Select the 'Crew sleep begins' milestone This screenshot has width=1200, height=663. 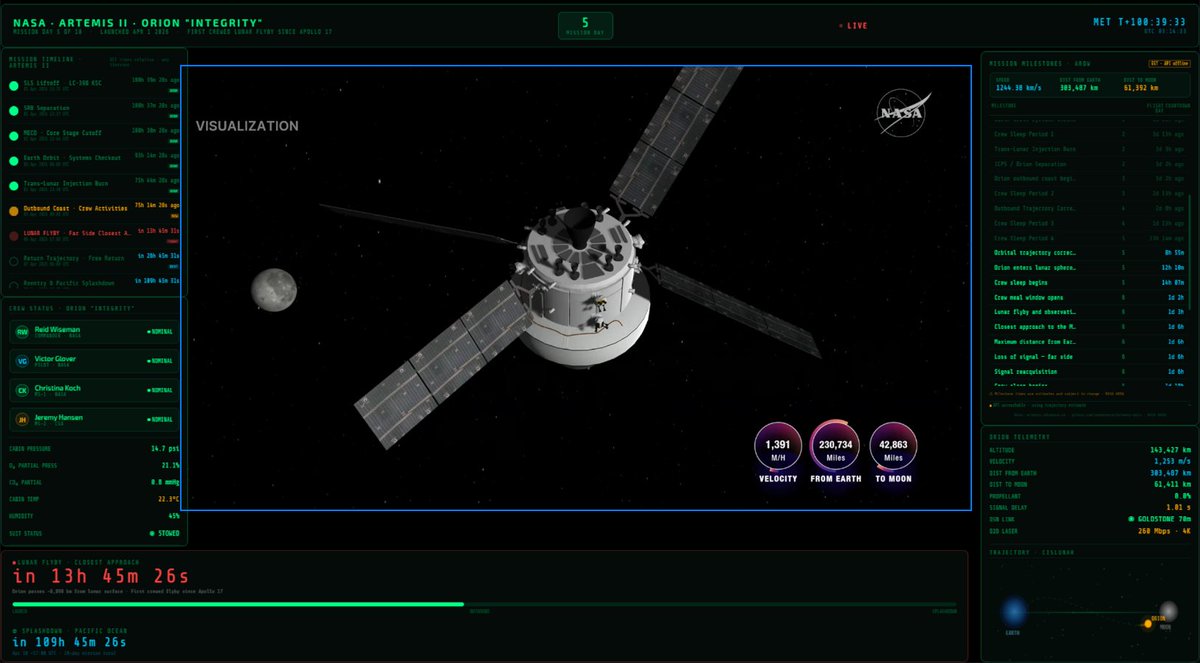click(1087, 283)
